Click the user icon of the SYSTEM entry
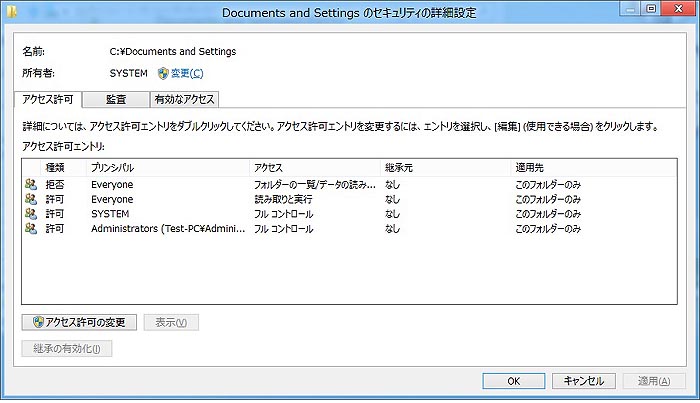Image resolution: width=700 pixels, height=403 pixels. tap(30, 214)
